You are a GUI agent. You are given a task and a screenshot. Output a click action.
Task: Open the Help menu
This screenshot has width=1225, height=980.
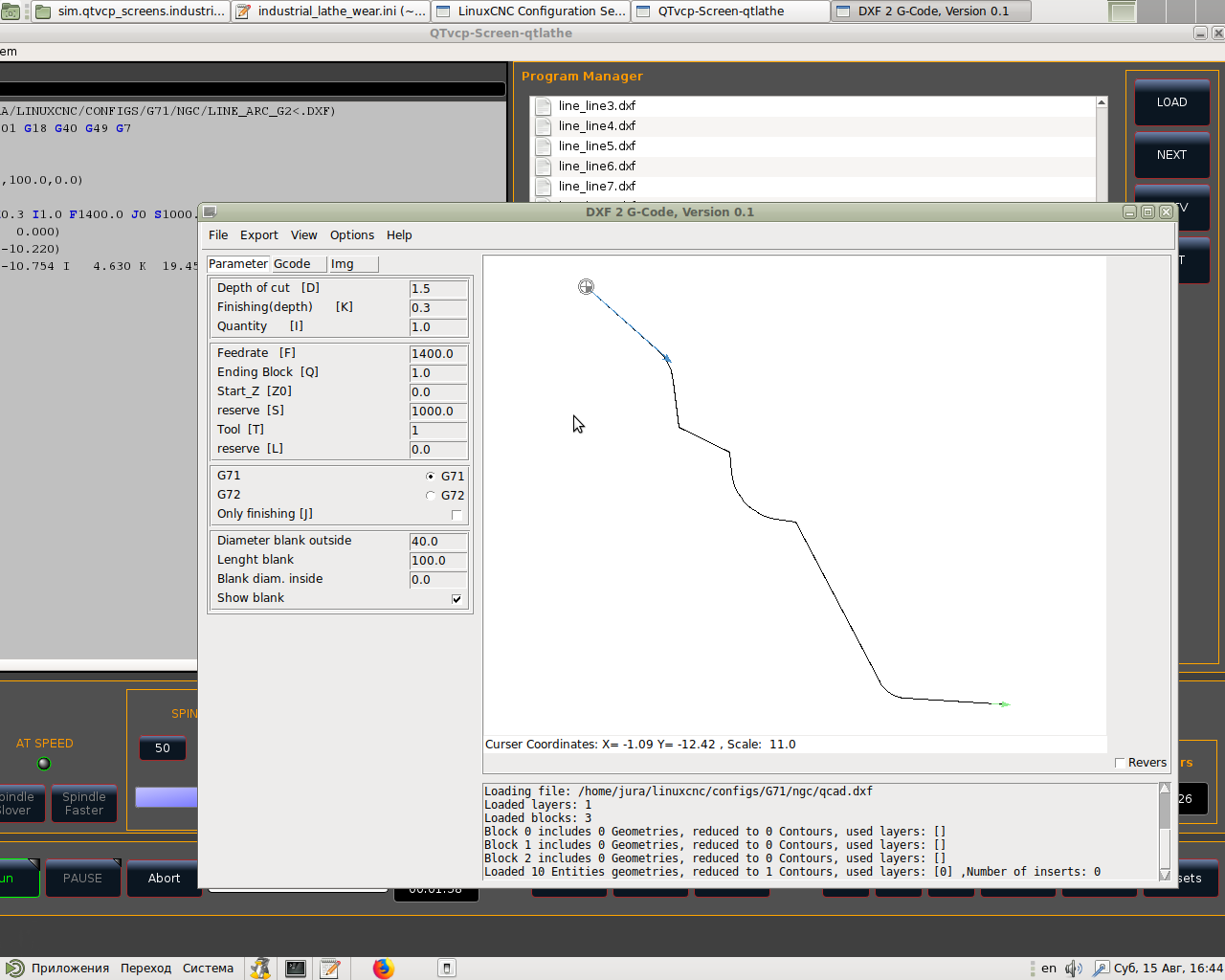click(399, 235)
